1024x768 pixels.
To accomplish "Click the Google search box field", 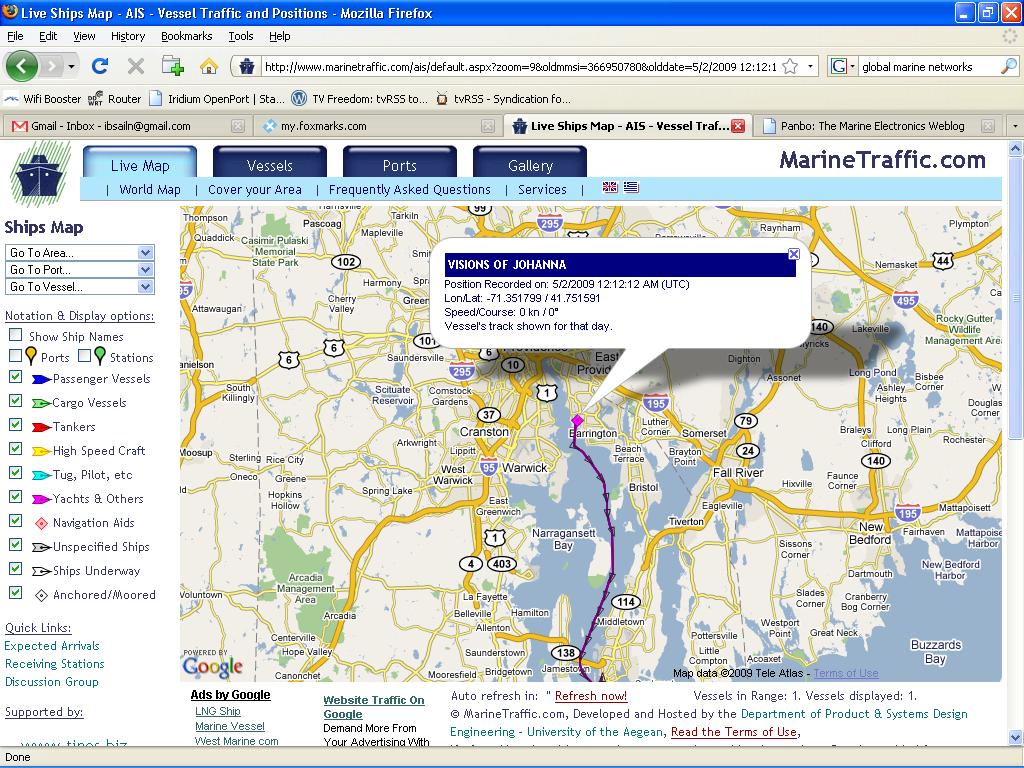I will tap(928, 67).
